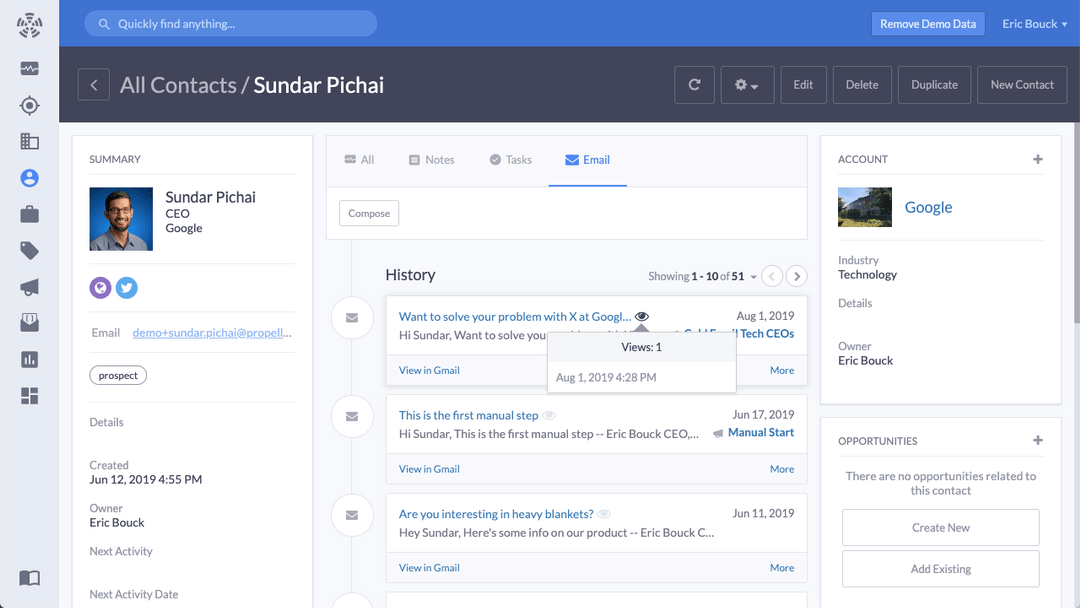This screenshot has height=608, width=1080.
Task: Toggle the eye icon on the heavy blankets email
Action: 603,513
